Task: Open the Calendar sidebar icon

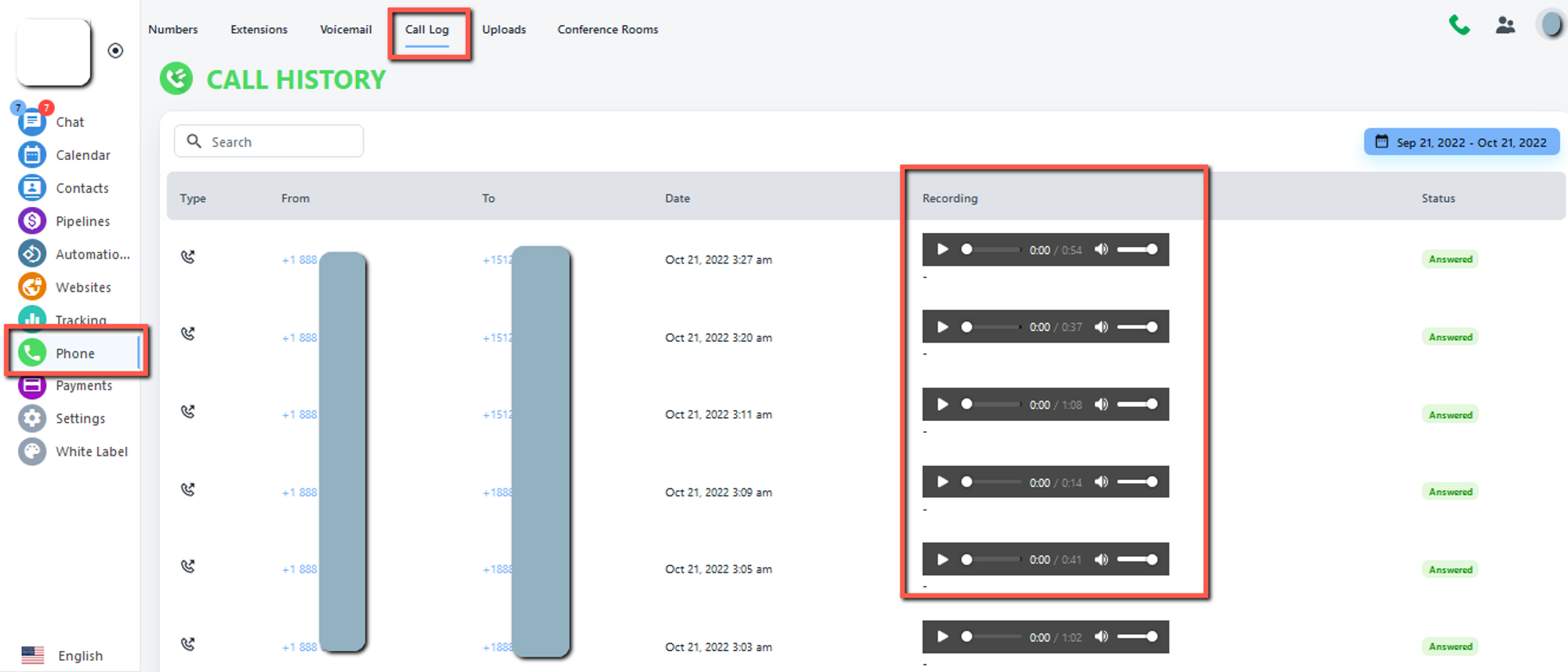Action: [x=32, y=155]
